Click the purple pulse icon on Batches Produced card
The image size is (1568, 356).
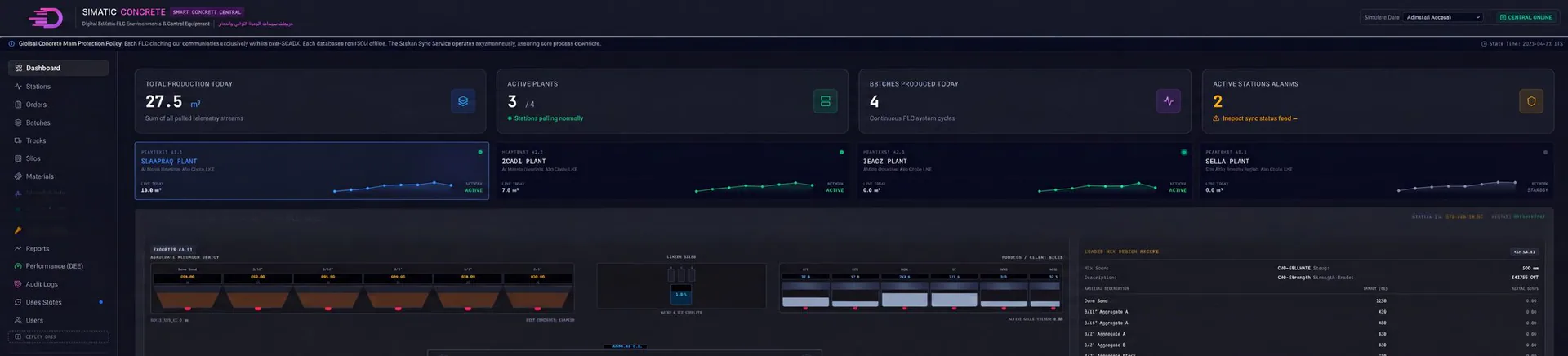[1169, 101]
